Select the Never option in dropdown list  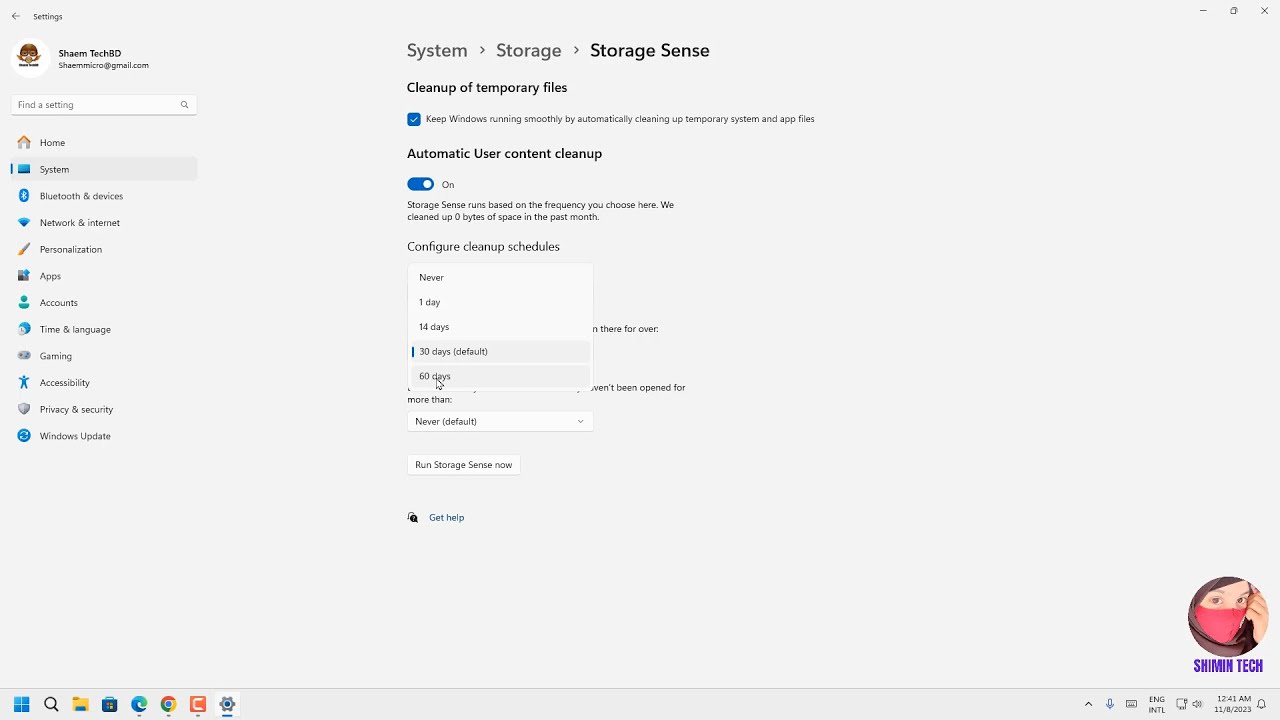[500, 277]
